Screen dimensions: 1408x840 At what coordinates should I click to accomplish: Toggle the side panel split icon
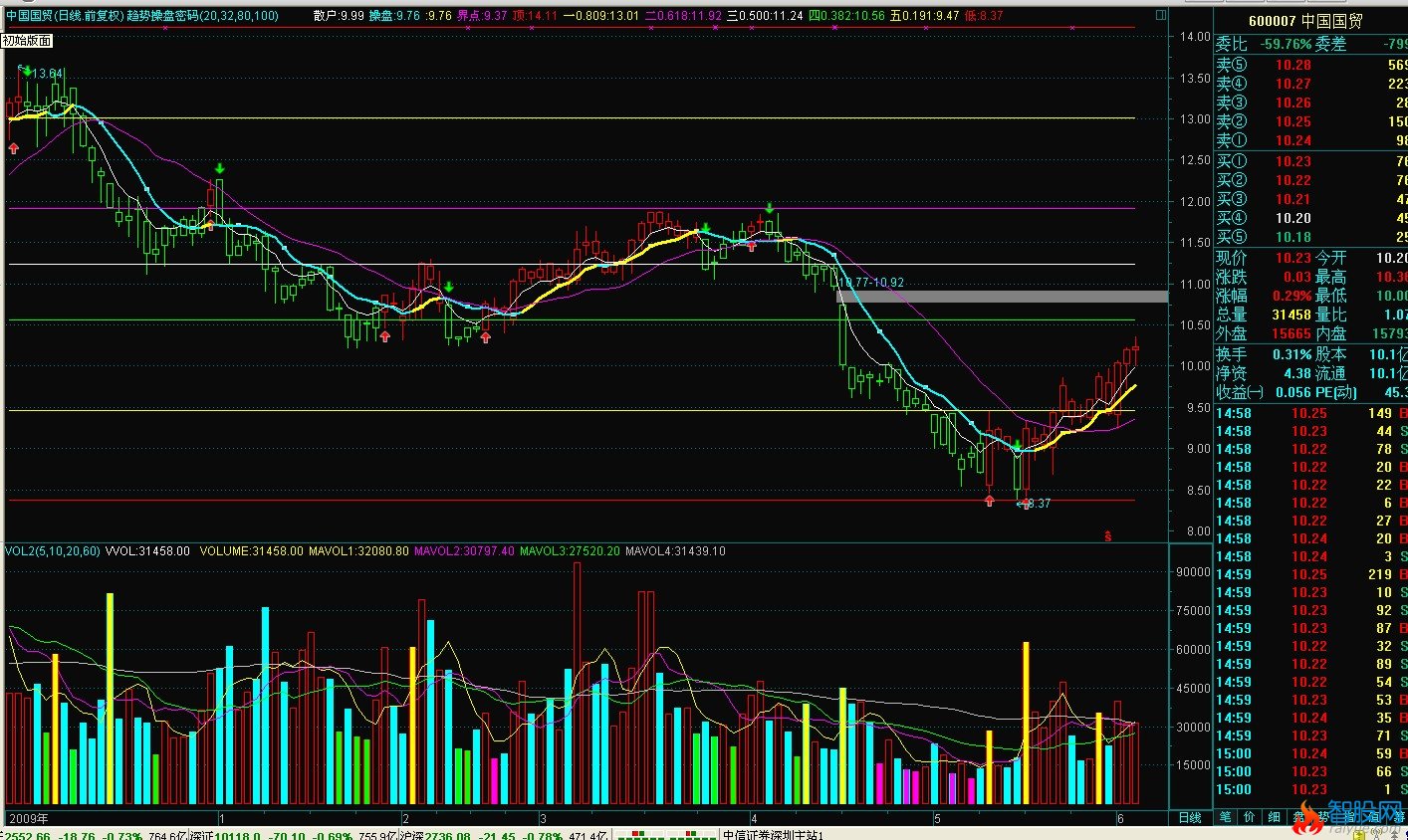pyautogui.click(x=1161, y=16)
